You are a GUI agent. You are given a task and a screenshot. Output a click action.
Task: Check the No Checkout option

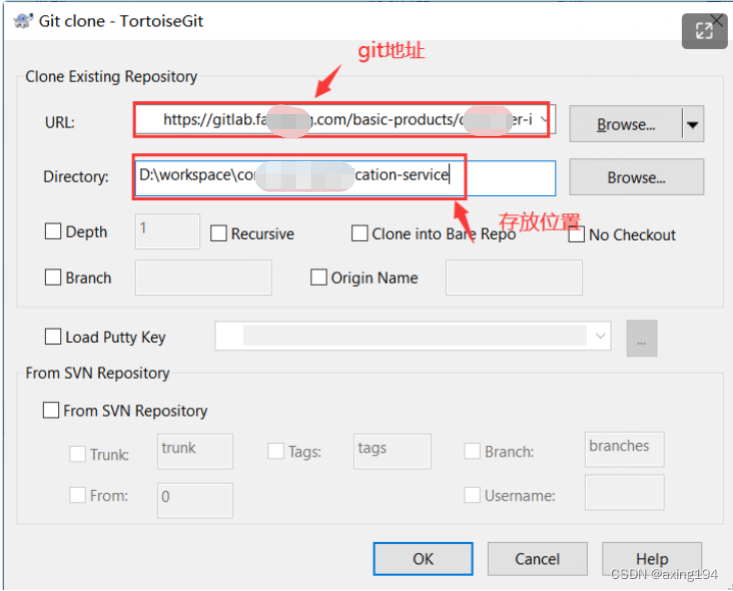pos(576,234)
